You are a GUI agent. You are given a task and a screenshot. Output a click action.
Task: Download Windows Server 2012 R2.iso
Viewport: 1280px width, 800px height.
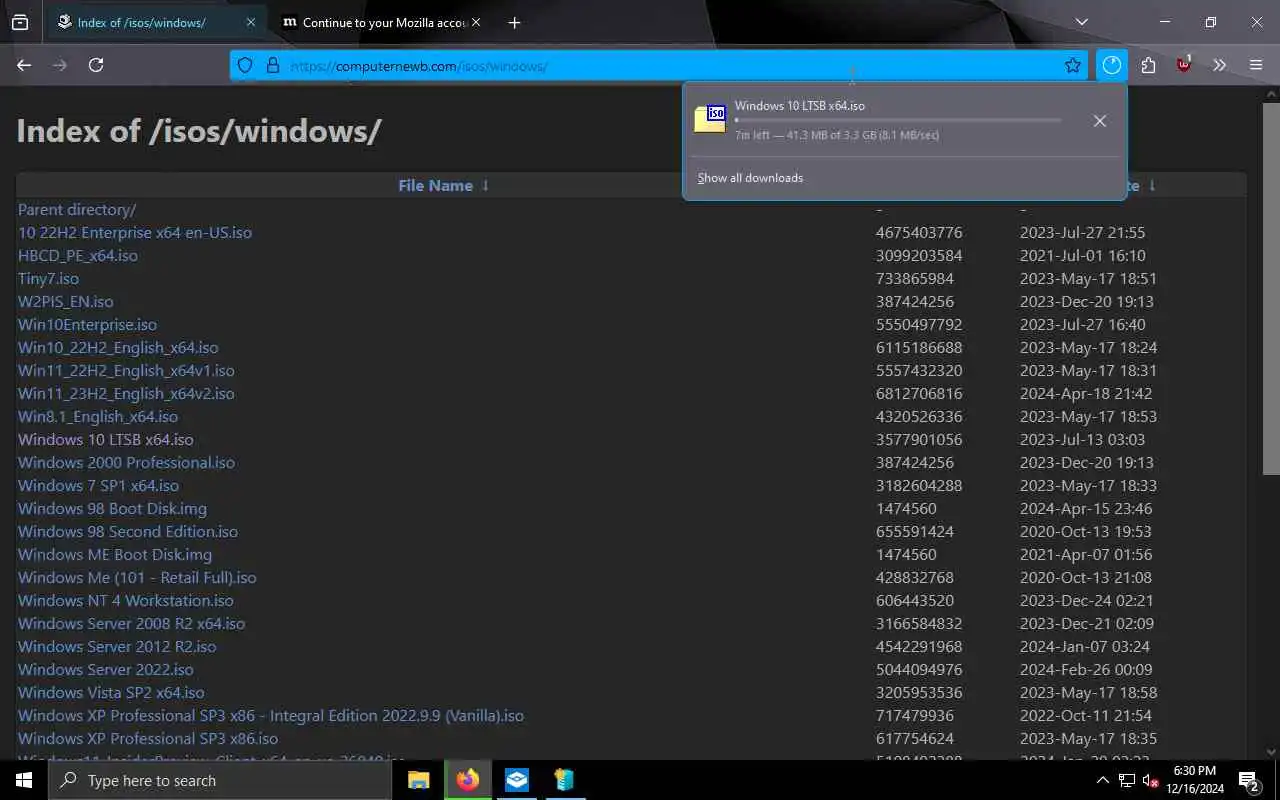click(117, 647)
